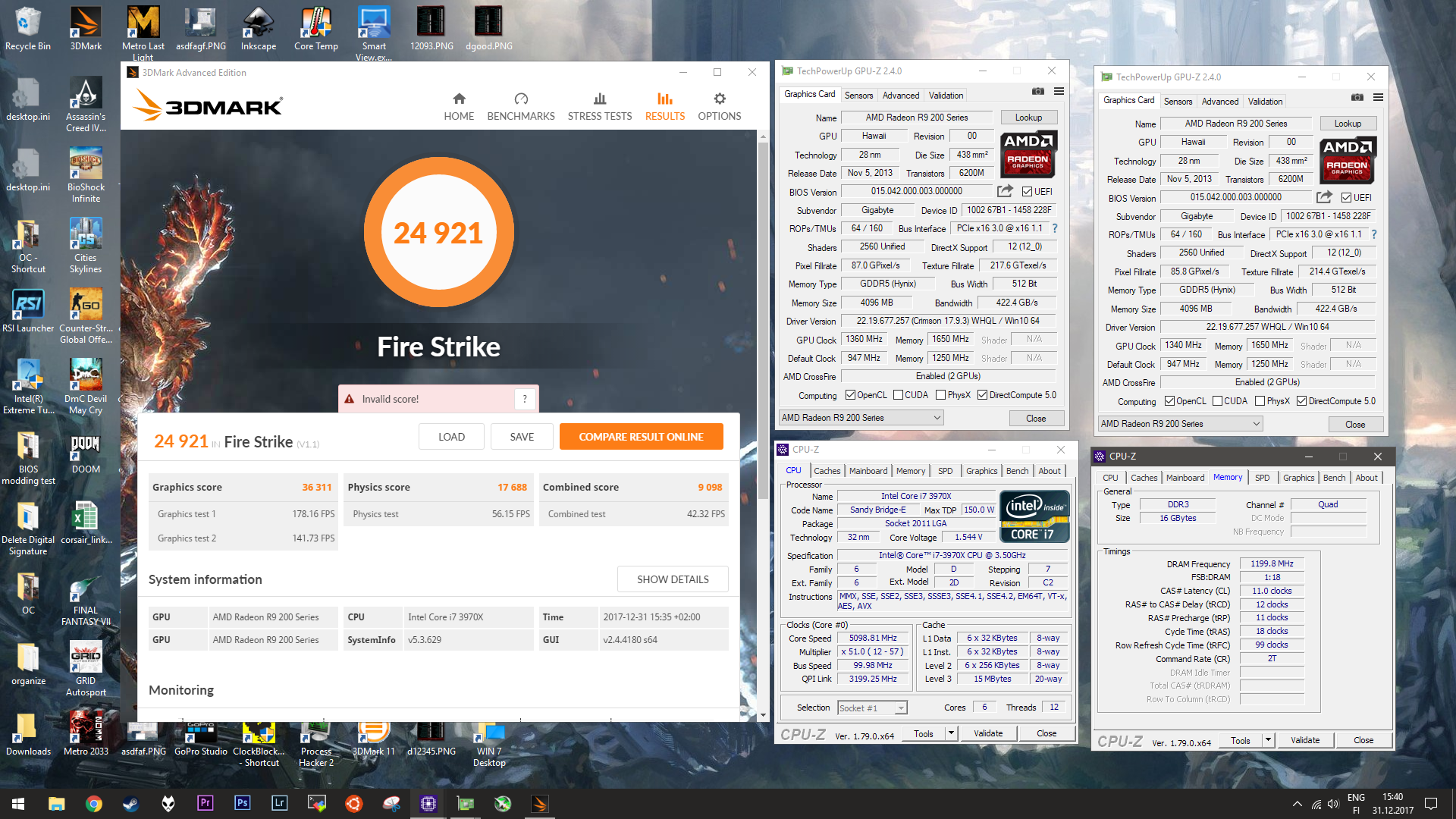Click Lookup button in left GPU-Z
The height and width of the screenshot is (819, 1456).
pyautogui.click(x=1028, y=118)
